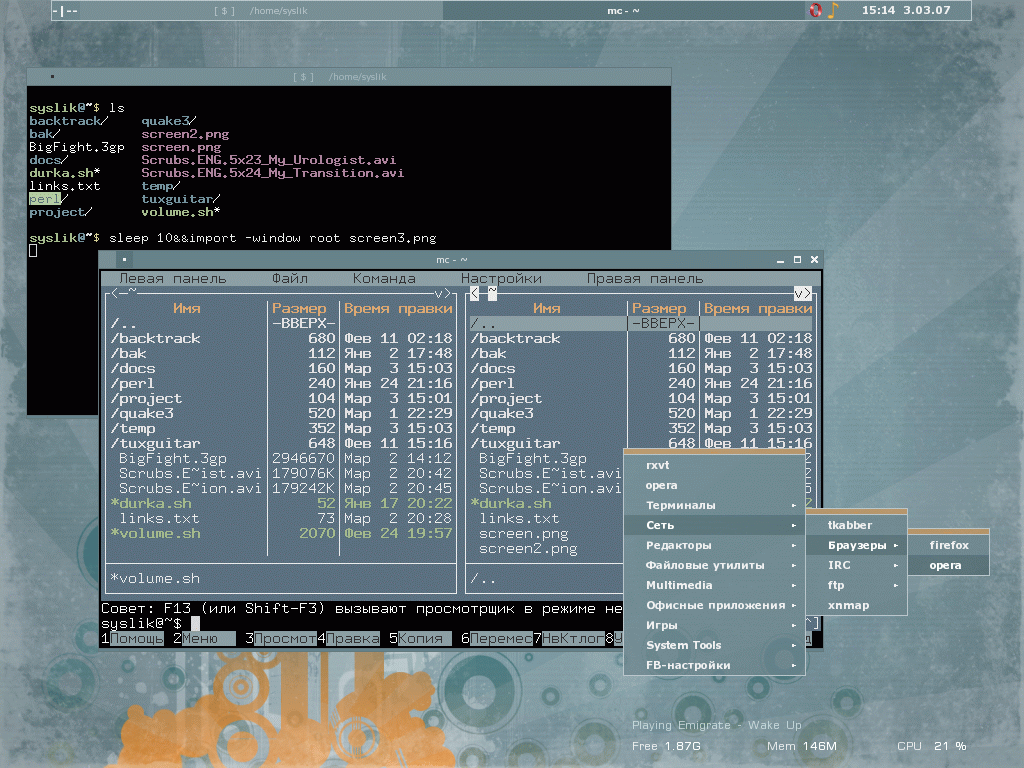Click Scrubs.ENG.5x23_My_Urologist.avi in the terminal listing
Image resolution: width=1024 pixels, height=768 pixels.
(268, 160)
